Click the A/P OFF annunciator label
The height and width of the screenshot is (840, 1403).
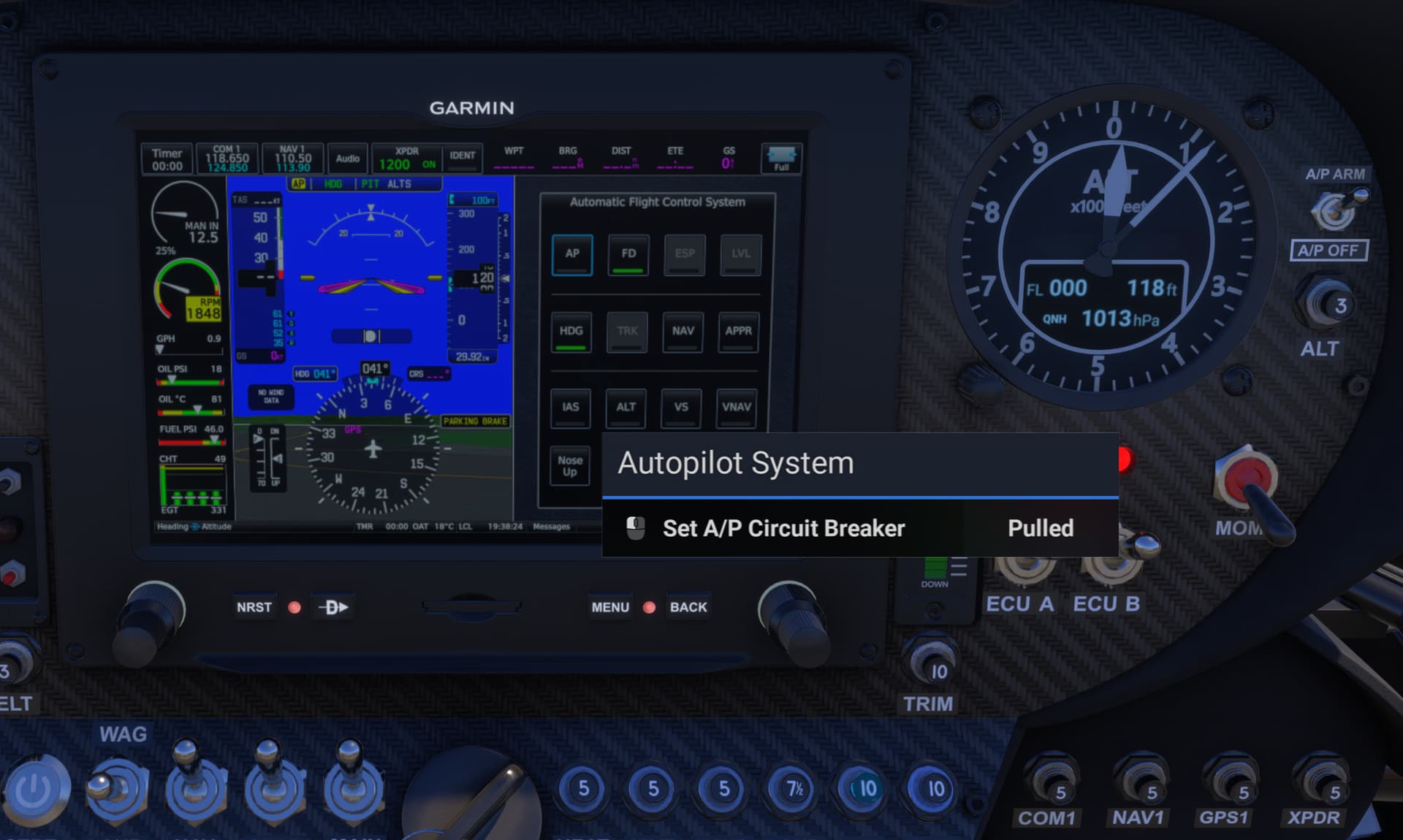click(x=1328, y=251)
